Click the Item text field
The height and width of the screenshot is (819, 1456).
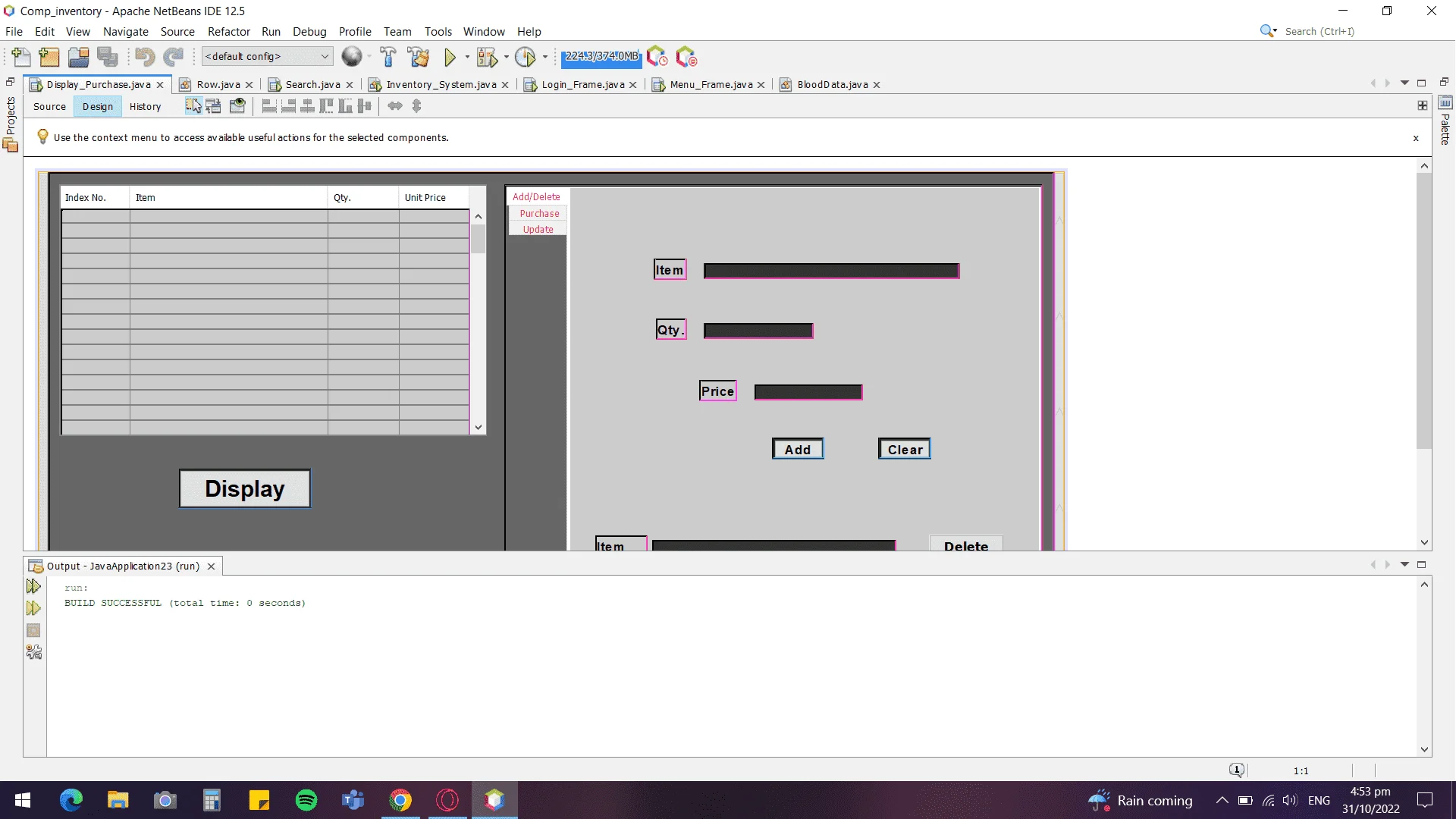pyautogui.click(x=831, y=271)
